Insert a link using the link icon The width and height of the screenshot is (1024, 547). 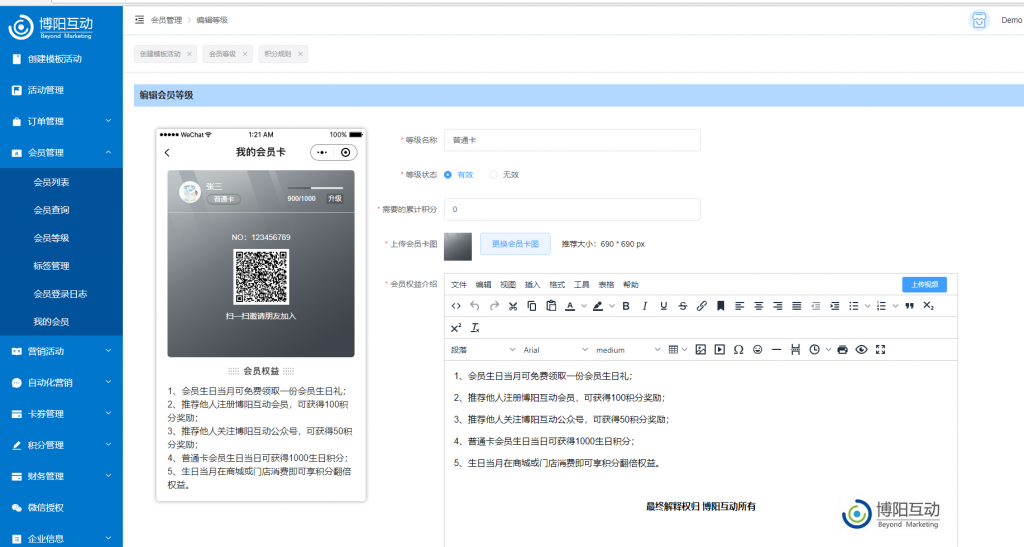click(x=701, y=306)
